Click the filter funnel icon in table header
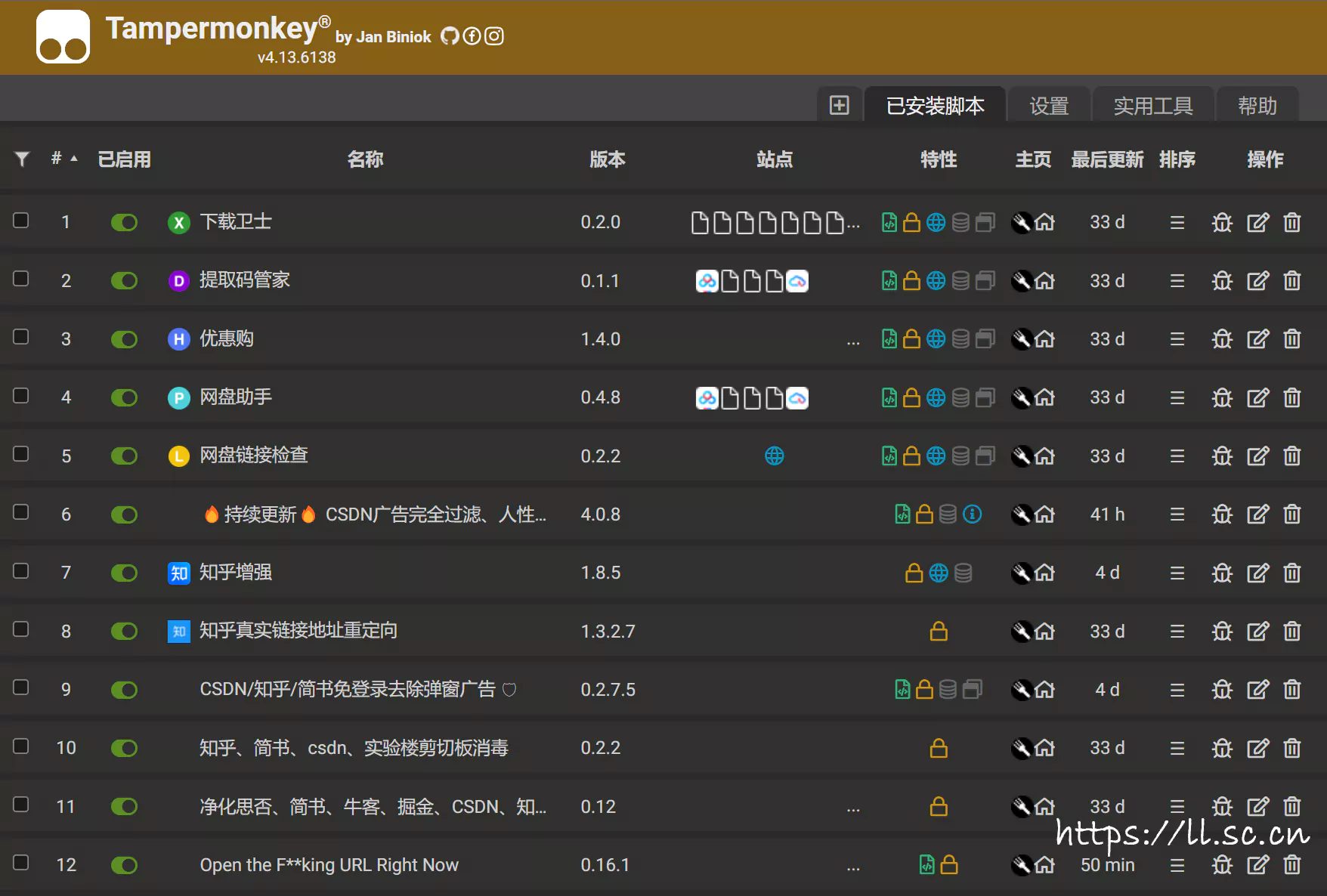 22,159
